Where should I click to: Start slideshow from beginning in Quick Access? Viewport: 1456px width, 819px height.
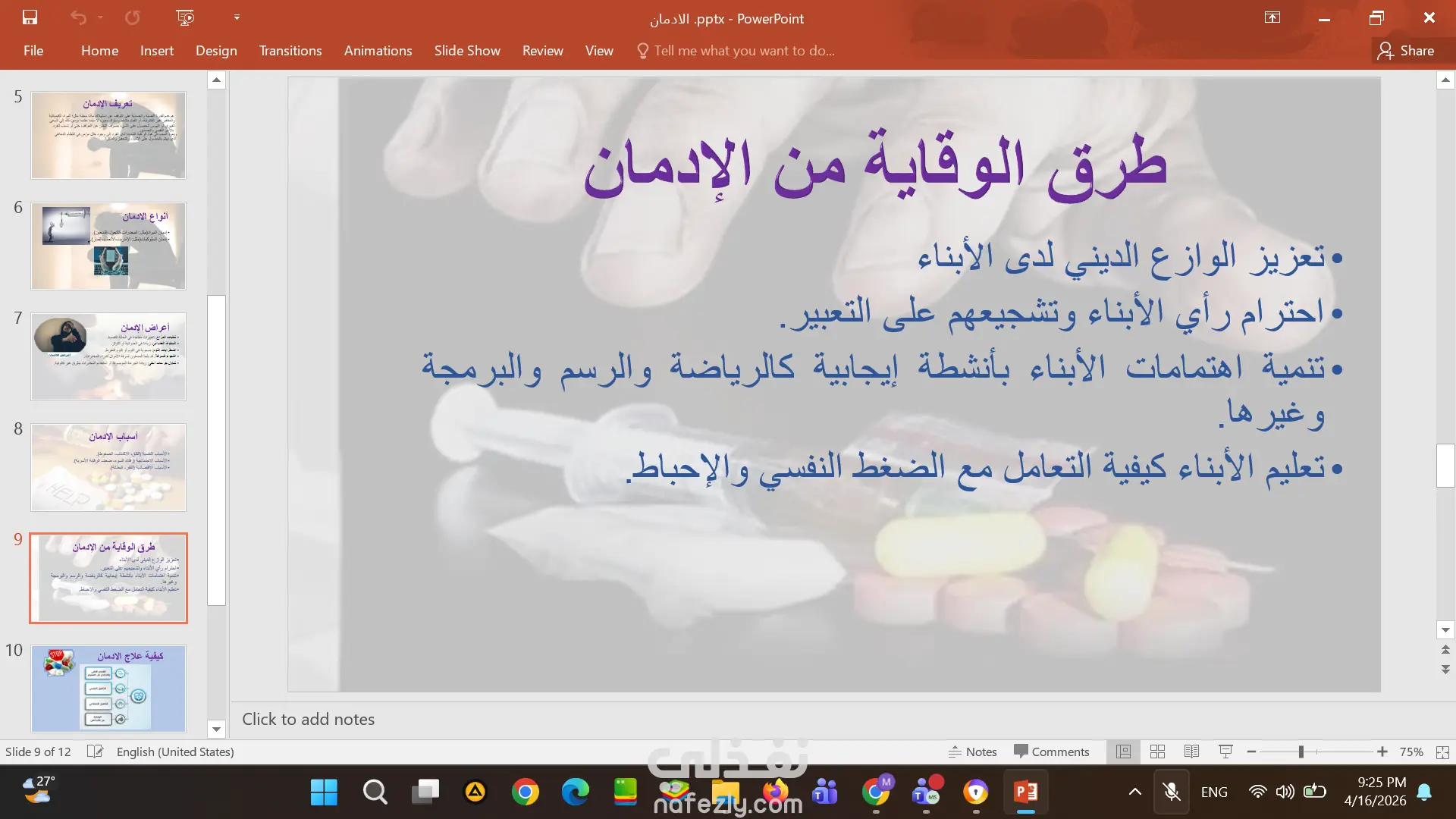pos(185,17)
